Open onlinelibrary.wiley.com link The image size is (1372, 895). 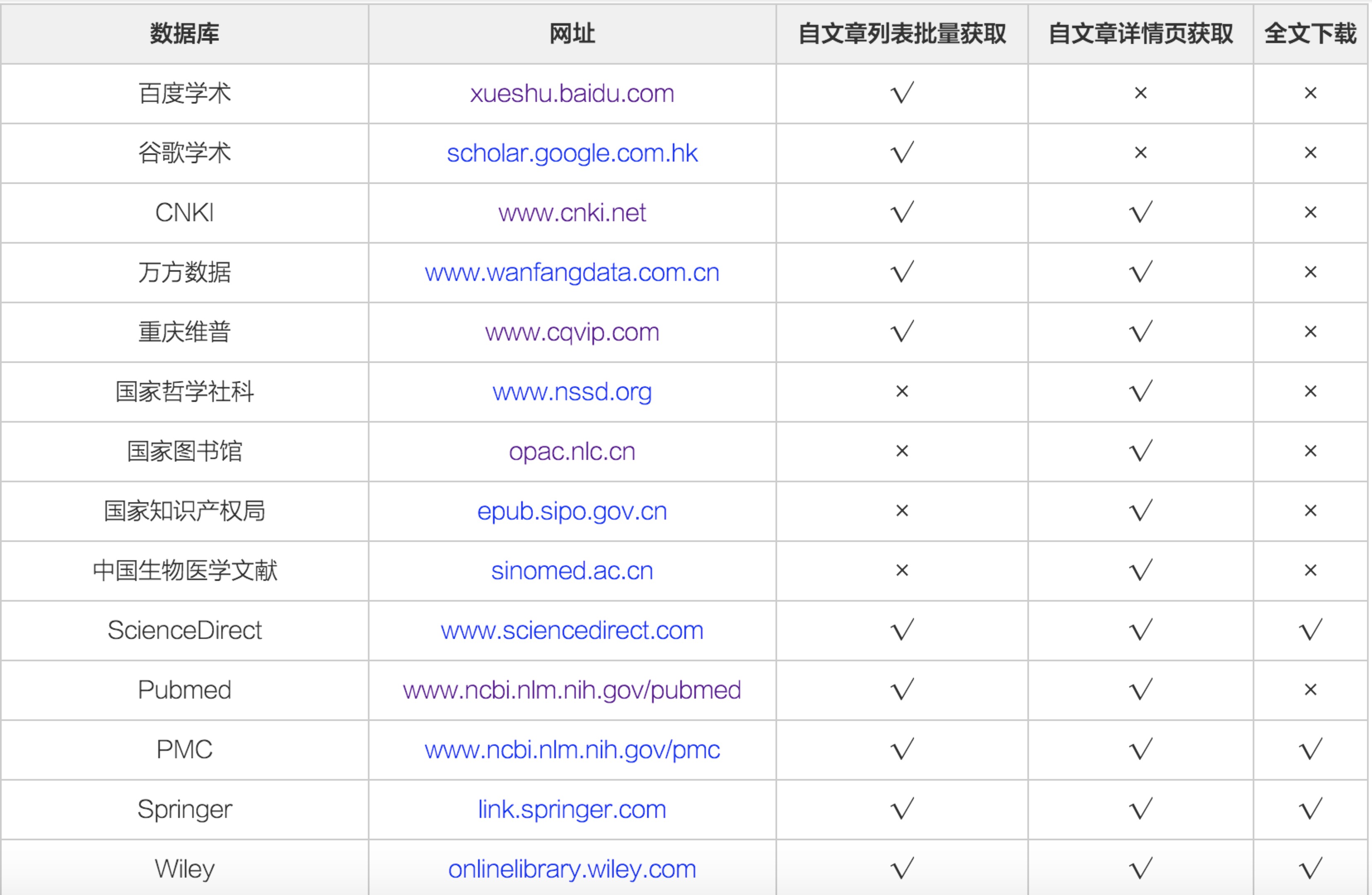coord(572,870)
